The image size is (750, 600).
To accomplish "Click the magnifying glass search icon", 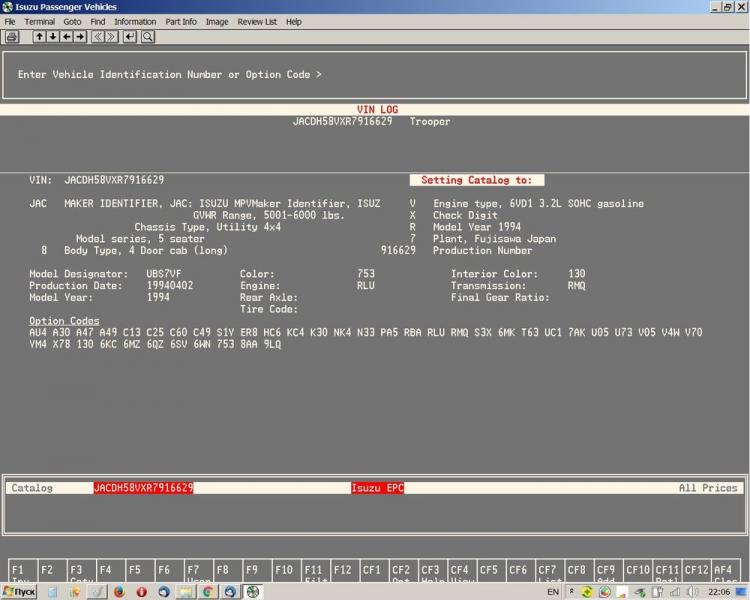I will click(148, 37).
